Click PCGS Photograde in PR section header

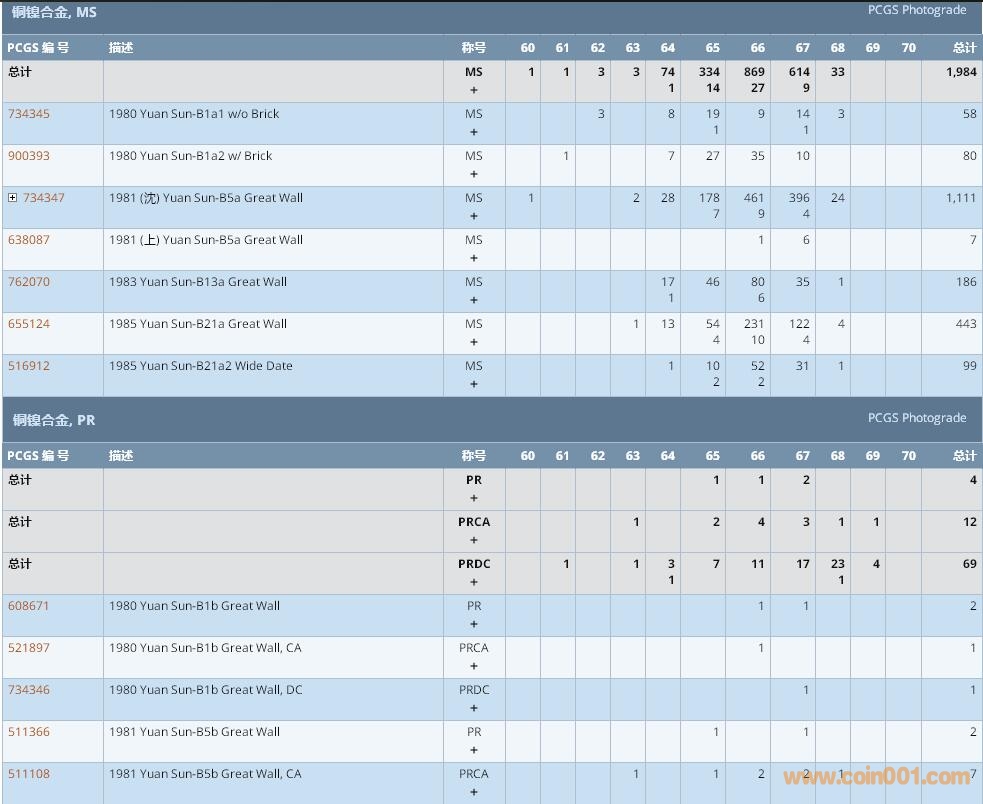[916, 418]
